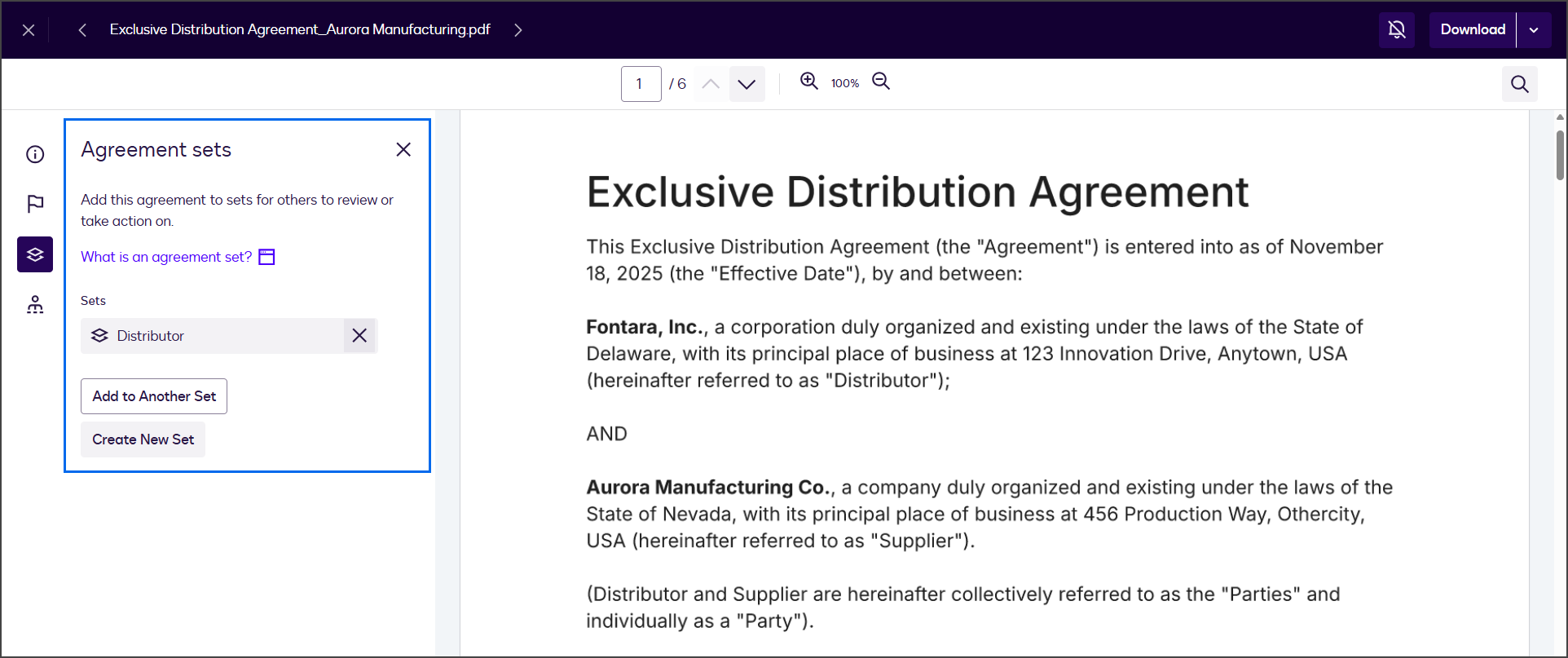Click the 'Exclusive Distribution Agreement' document heading
Screen dimensions: 1568x658
[x=918, y=192]
